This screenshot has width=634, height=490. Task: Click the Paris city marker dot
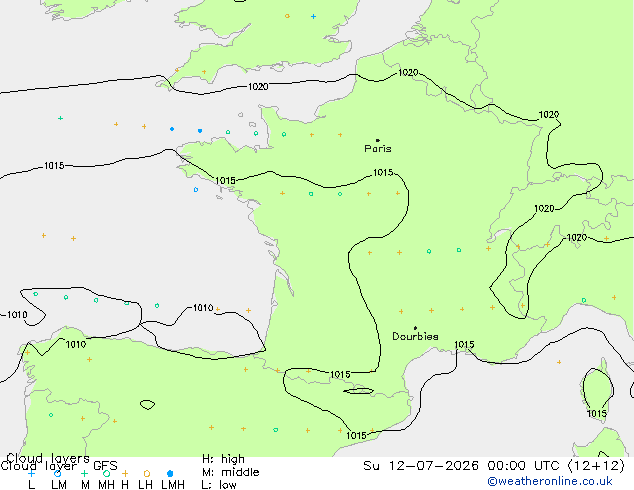point(378,140)
